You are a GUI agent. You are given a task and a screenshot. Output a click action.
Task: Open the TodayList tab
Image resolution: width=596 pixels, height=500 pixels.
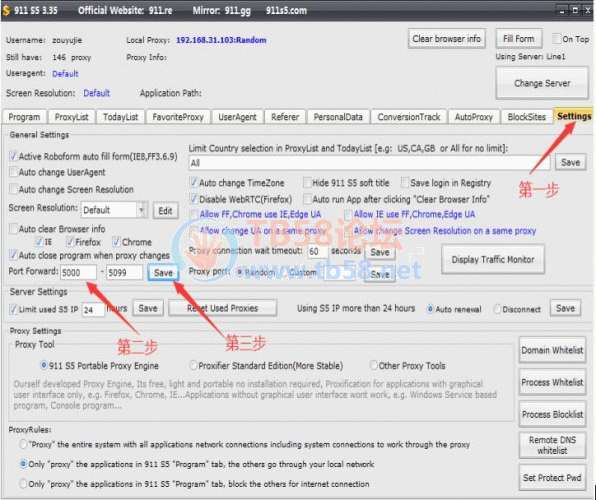click(x=120, y=117)
